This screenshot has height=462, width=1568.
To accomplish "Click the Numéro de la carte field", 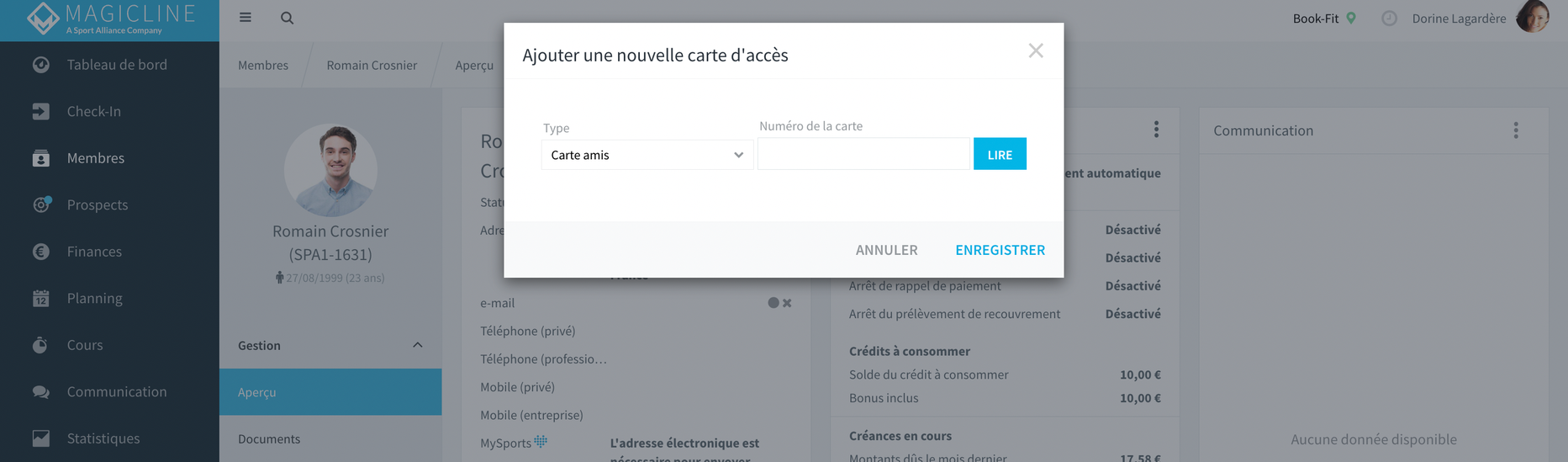I will tap(863, 154).
